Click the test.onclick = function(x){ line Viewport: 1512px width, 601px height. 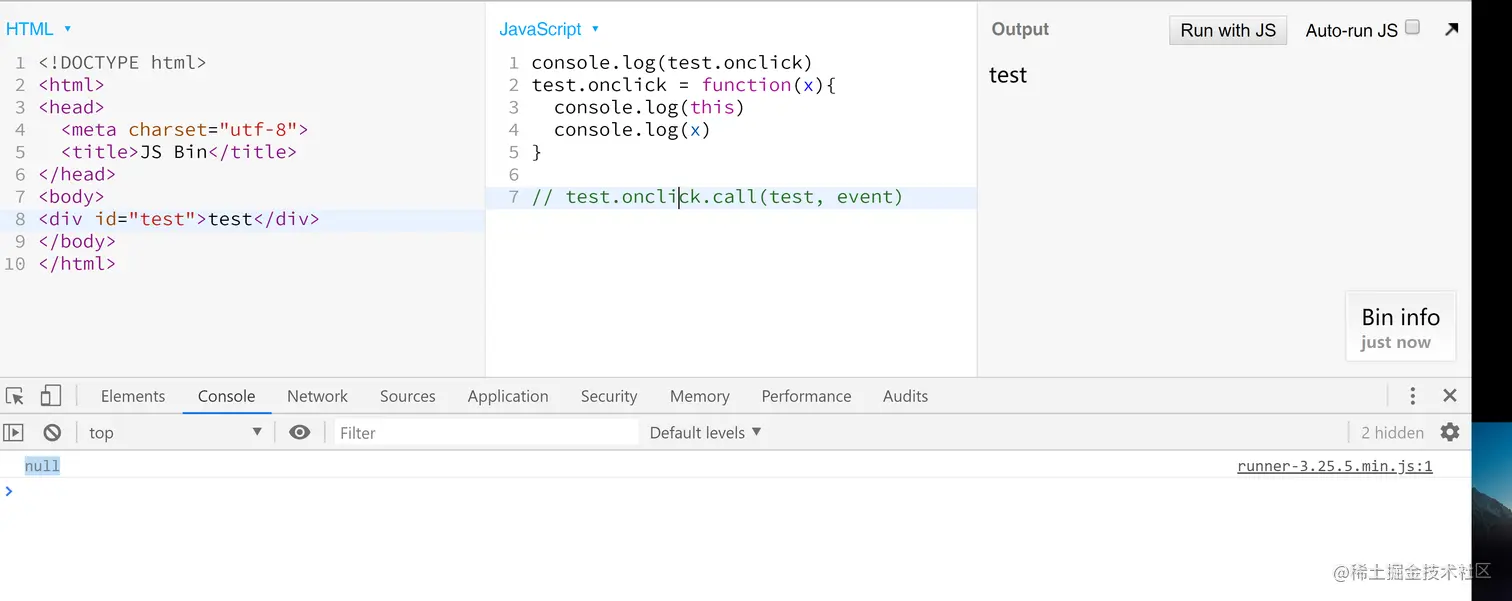coord(683,85)
